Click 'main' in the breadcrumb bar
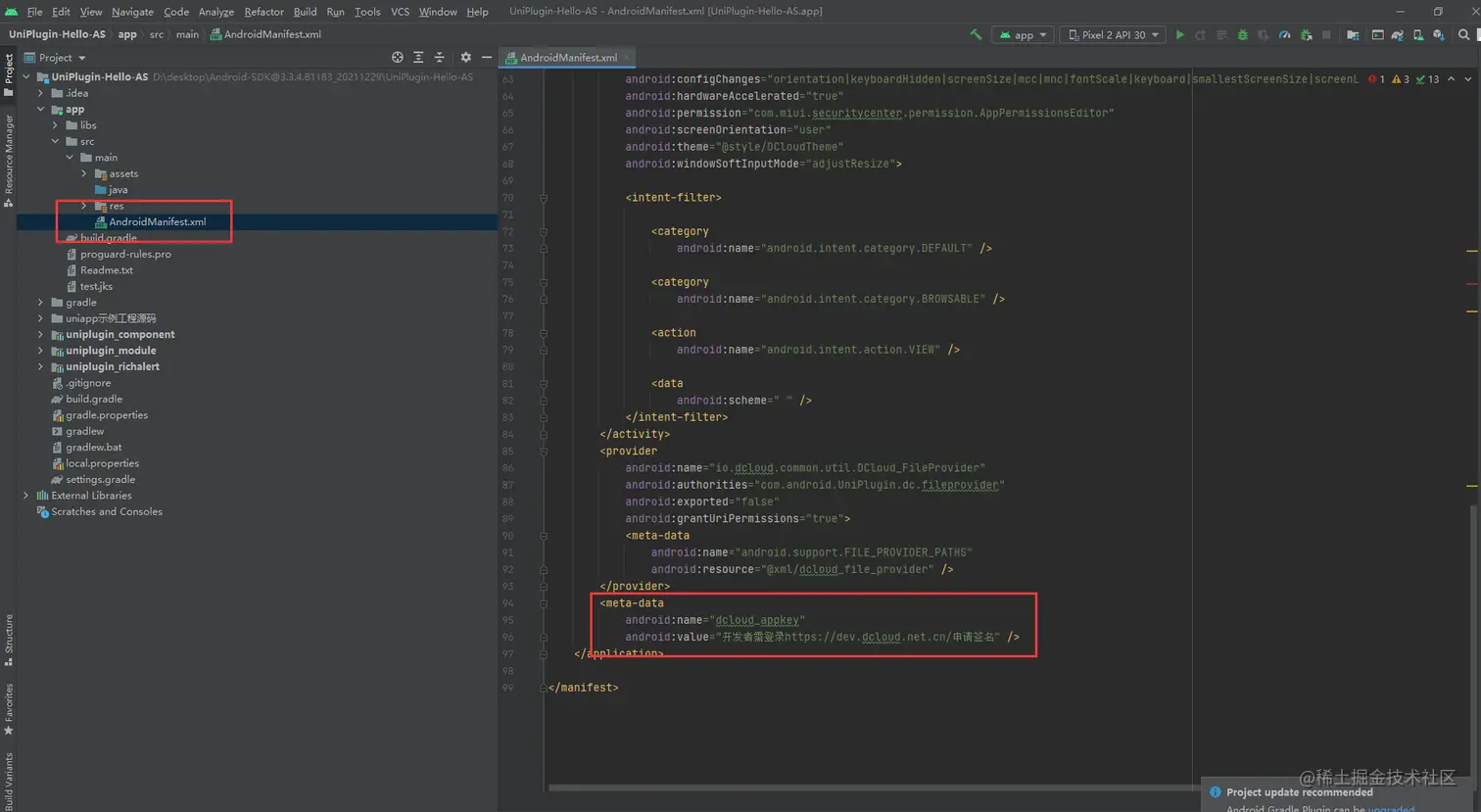The height and width of the screenshot is (812, 1481). 187,34
